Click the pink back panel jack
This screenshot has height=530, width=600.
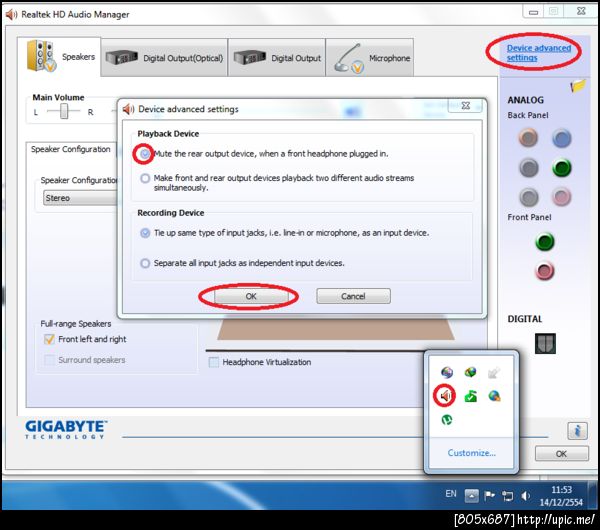coord(561,197)
